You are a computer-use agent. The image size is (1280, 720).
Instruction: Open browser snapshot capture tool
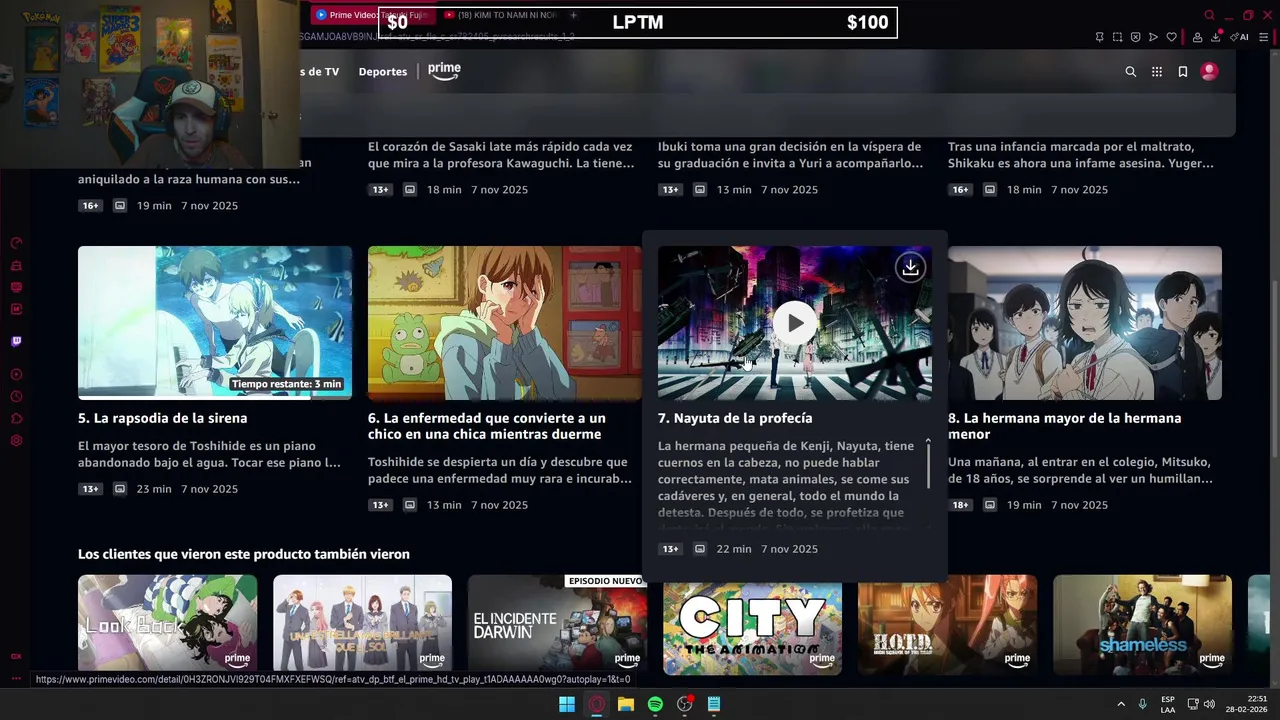click(x=1117, y=37)
